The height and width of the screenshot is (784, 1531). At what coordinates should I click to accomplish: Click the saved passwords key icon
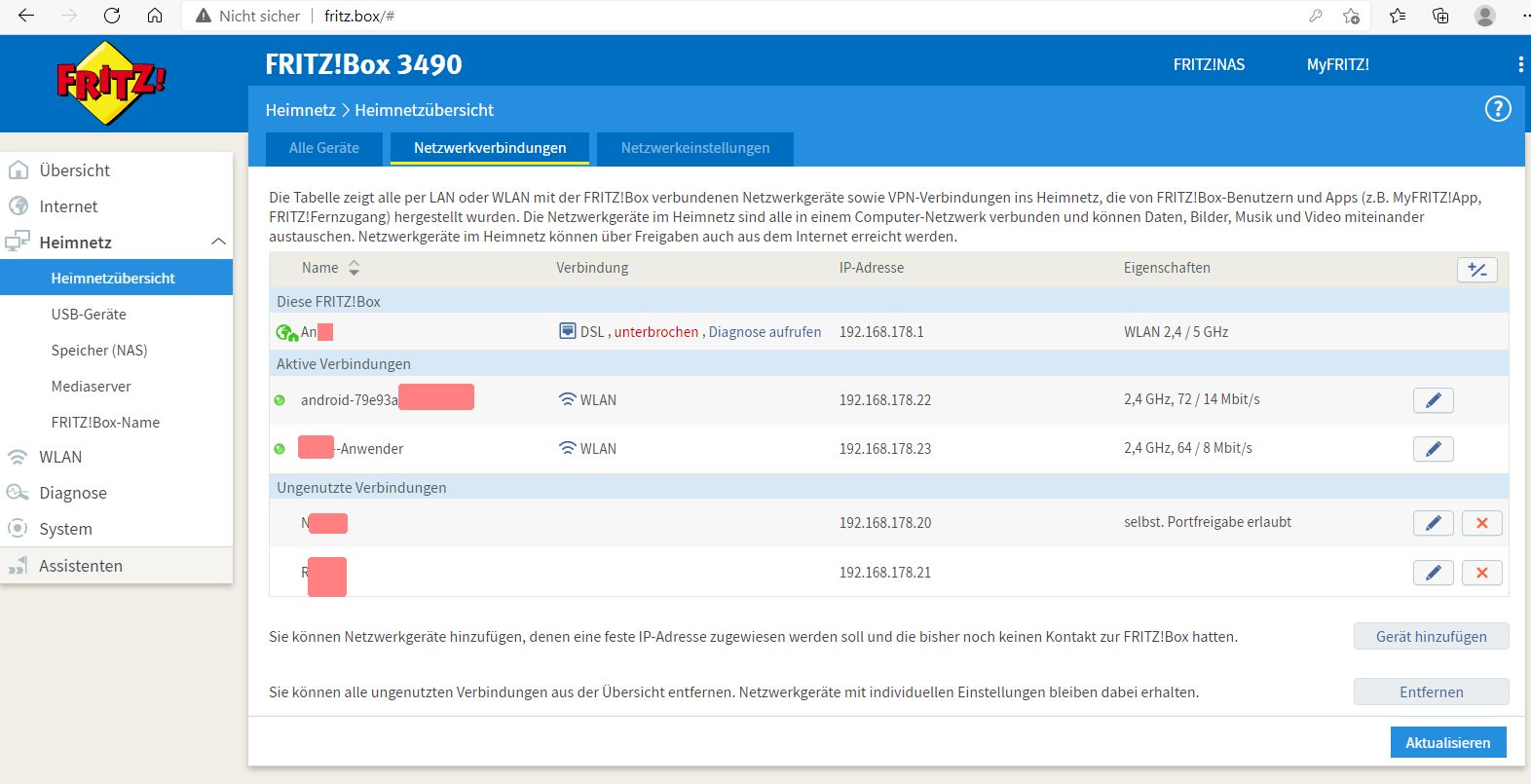click(1315, 16)
